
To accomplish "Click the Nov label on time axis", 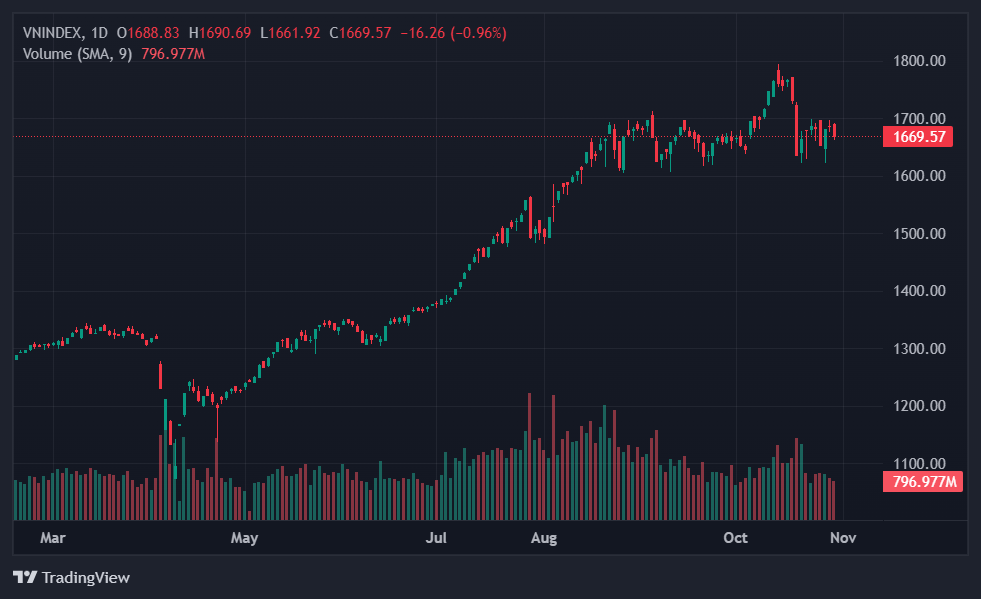I will pyautogui.click(x=843, y=538).
